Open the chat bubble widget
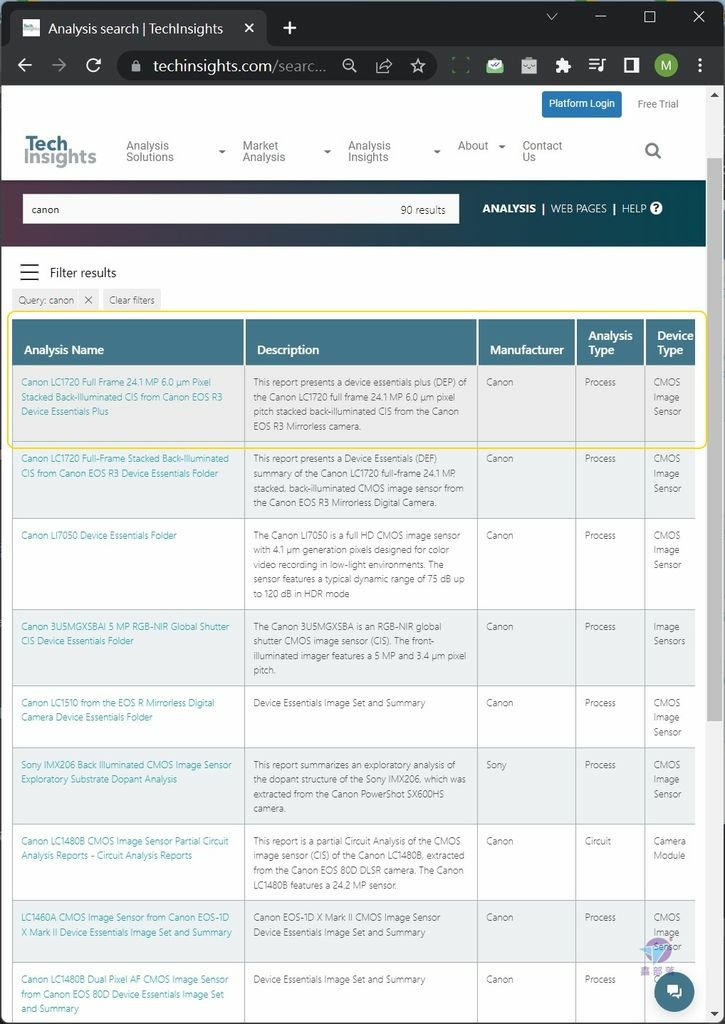The height and width of the screenshot is (1024, 725). click(x=675, y=991)
